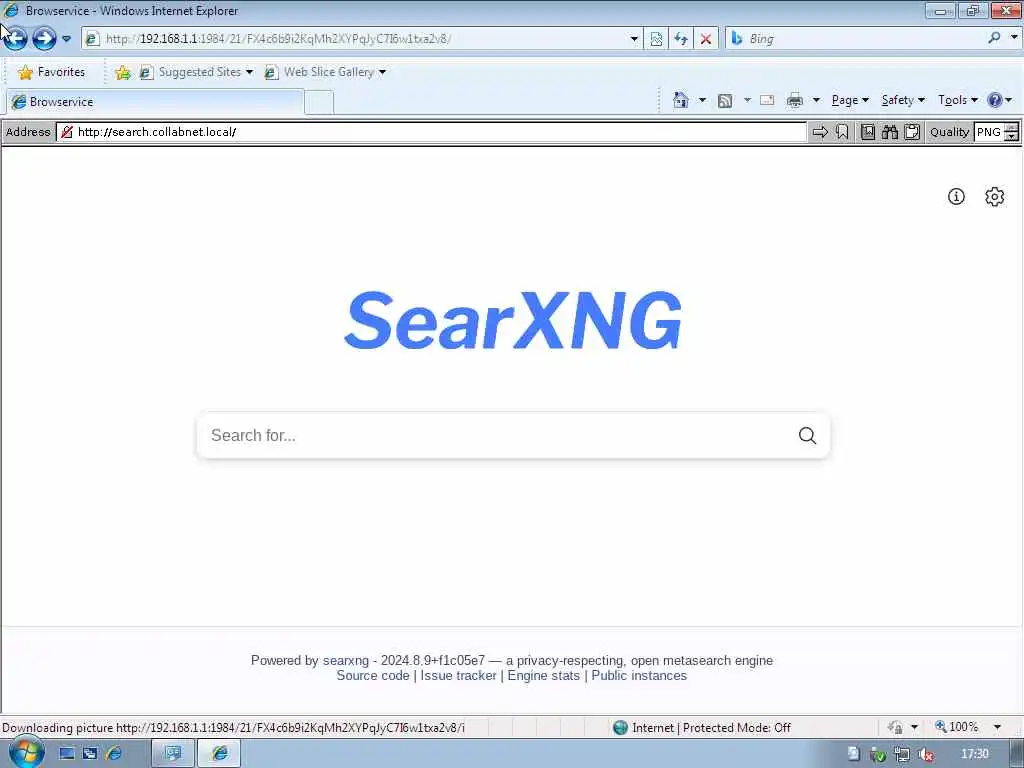This screenshot has height=768, width=1024.
Task: Open the Engine stats link
Action: (x=543, y=676)
